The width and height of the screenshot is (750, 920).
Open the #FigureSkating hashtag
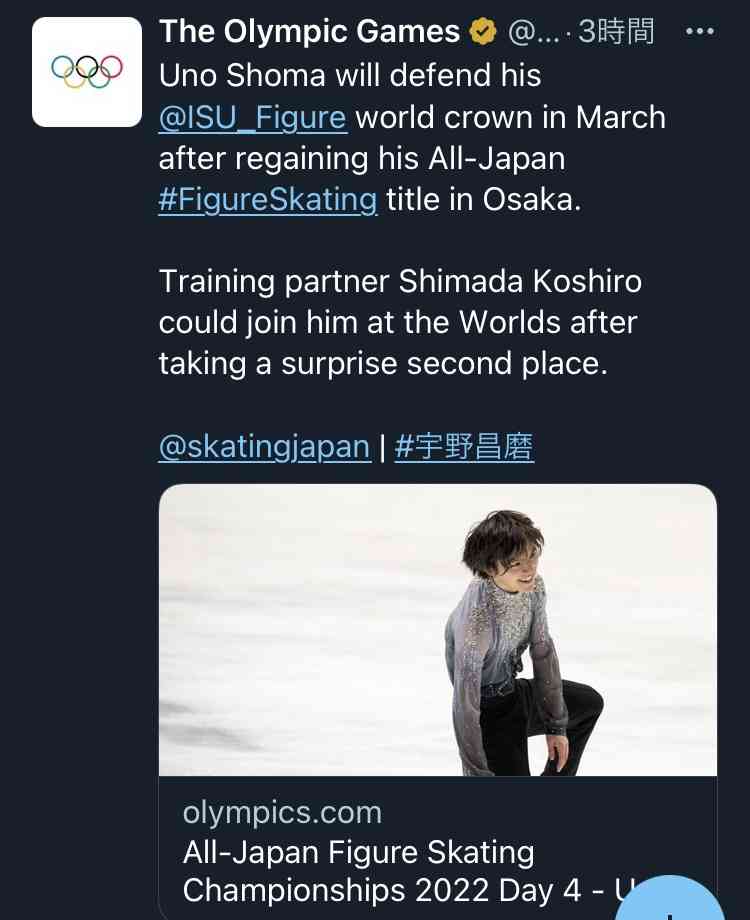click(268, 199)
